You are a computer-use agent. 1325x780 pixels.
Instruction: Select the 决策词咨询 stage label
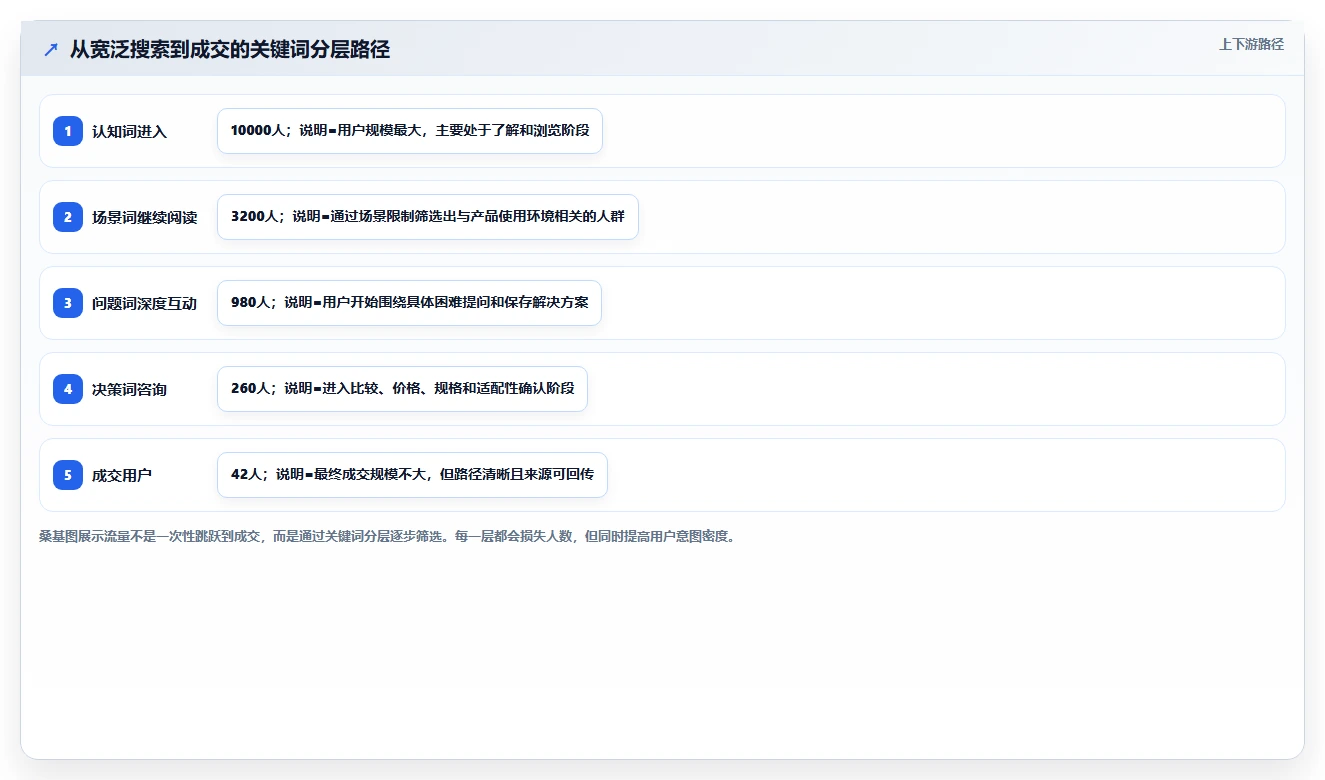[x=129, y=390]
